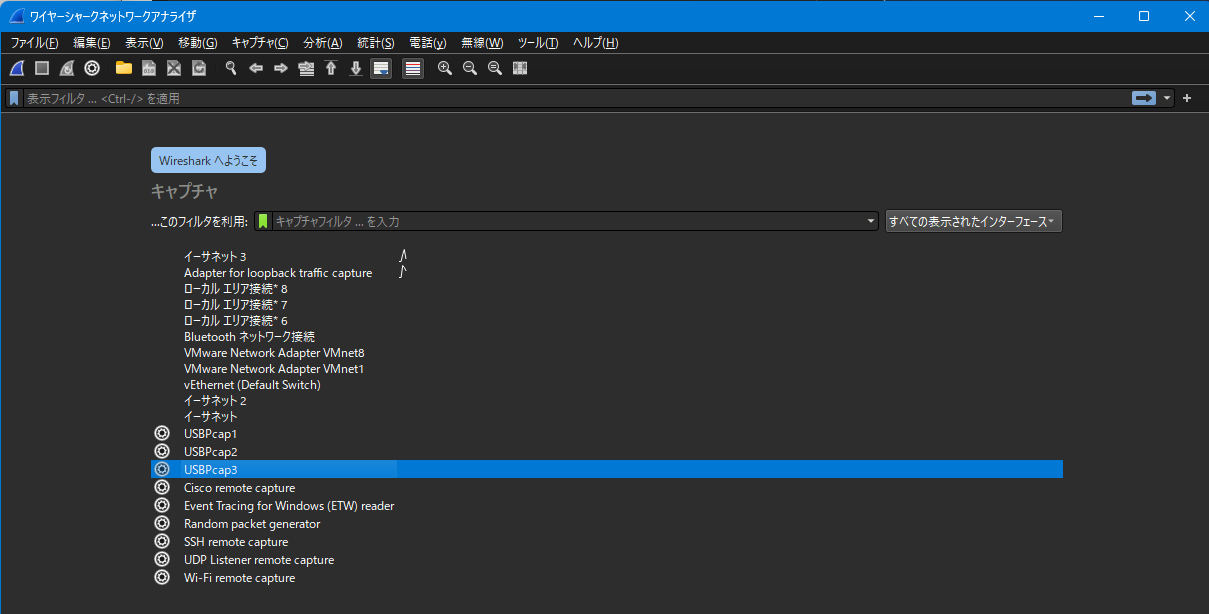Open the 移動(G) menu
The height and width of the screenshot is (614, 1209).
pos(197,43)
